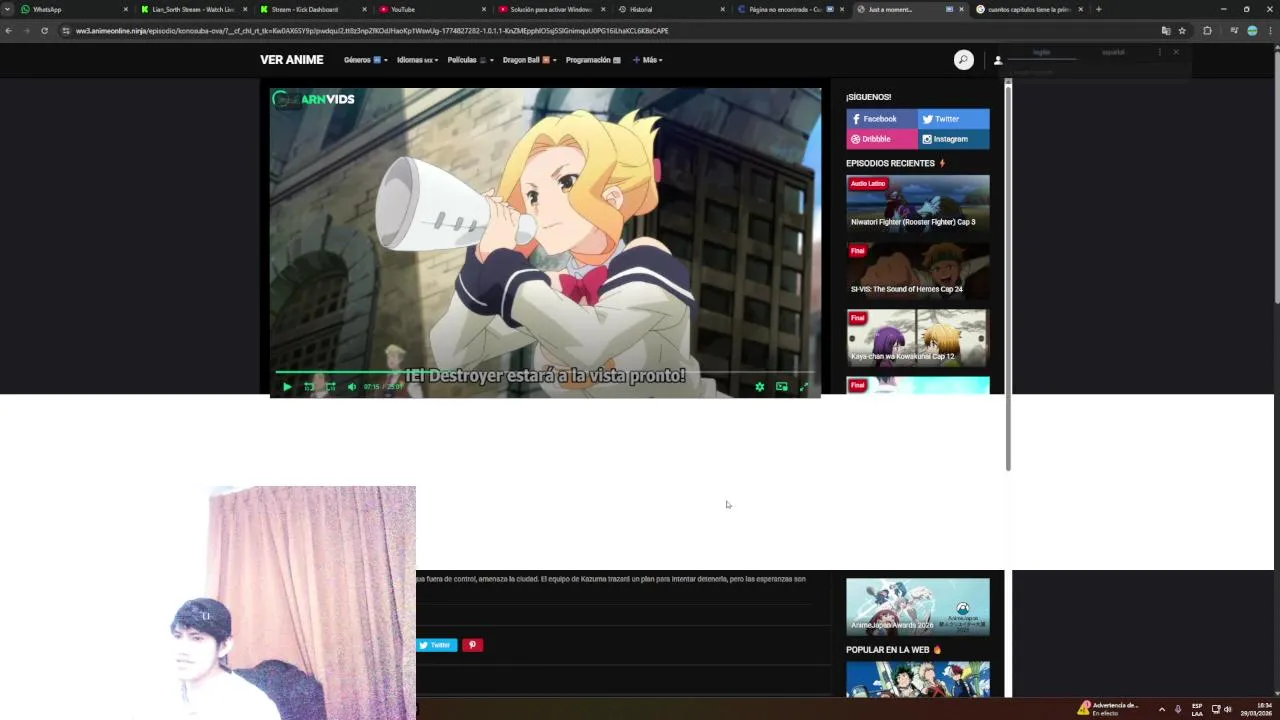Viewport: 1280px width, 720px height.
Task: Select inglés in translate popup
Action: 1041,52
